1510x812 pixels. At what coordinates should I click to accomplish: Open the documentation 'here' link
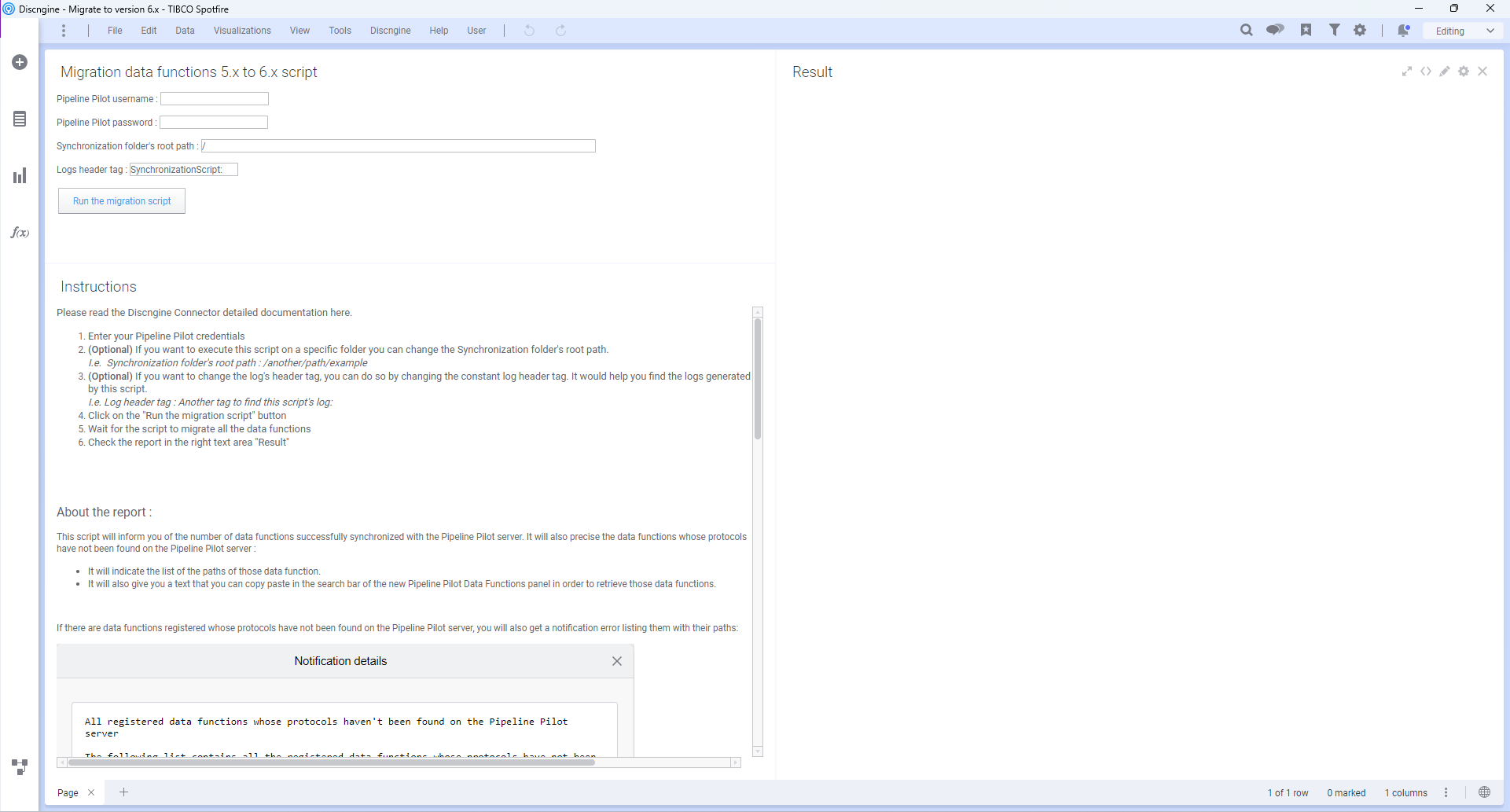click(x=340, y=313)
